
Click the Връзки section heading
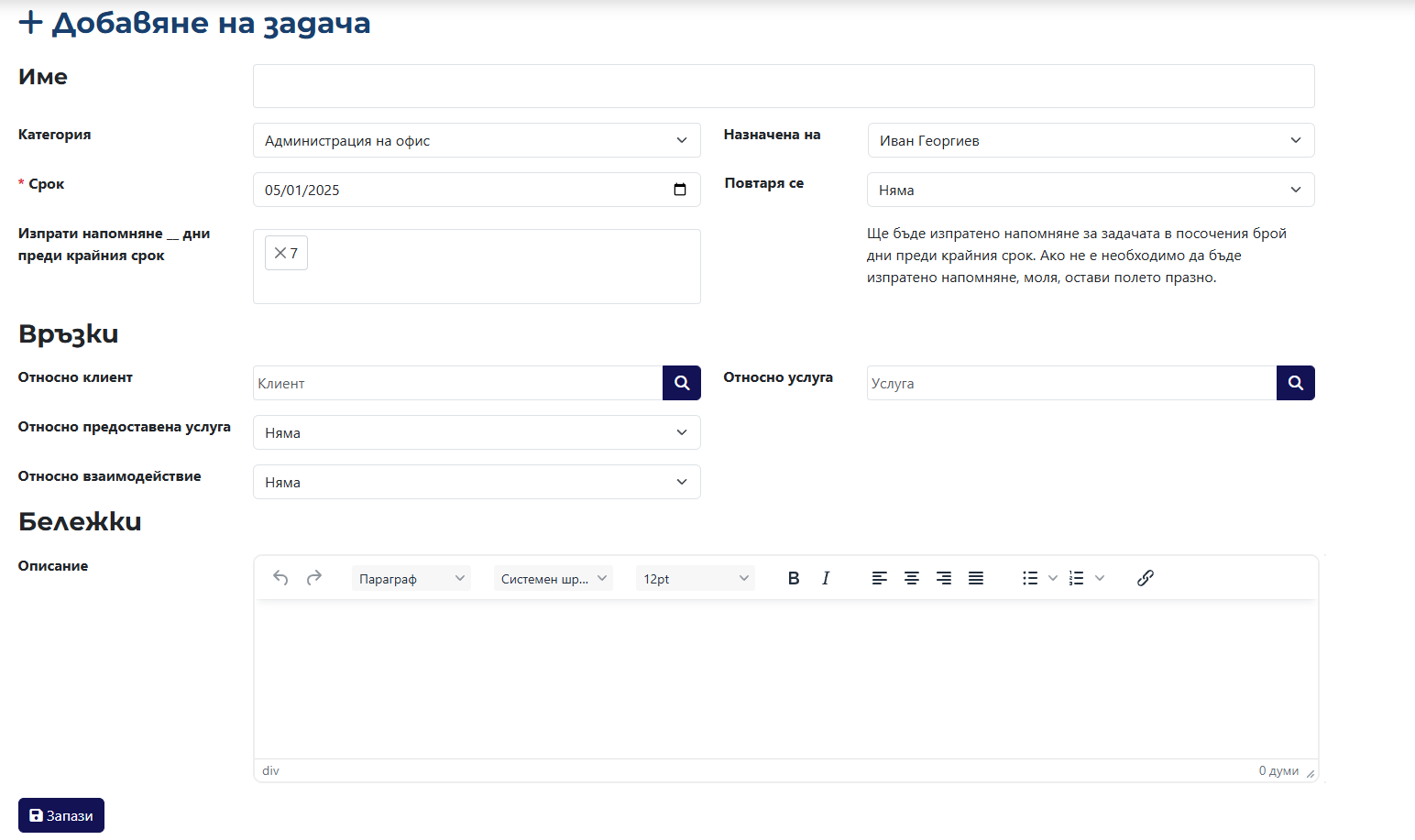tap(69, 333)
